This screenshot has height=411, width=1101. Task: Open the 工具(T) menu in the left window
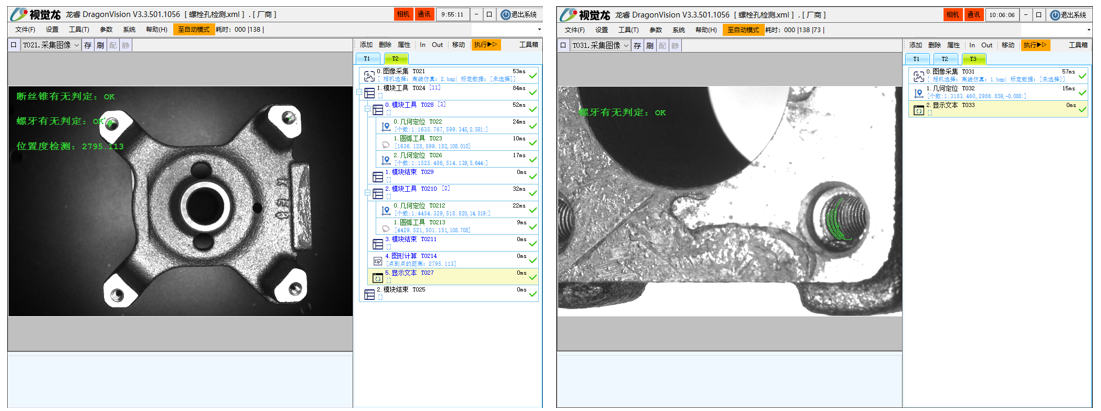point(79,30)
